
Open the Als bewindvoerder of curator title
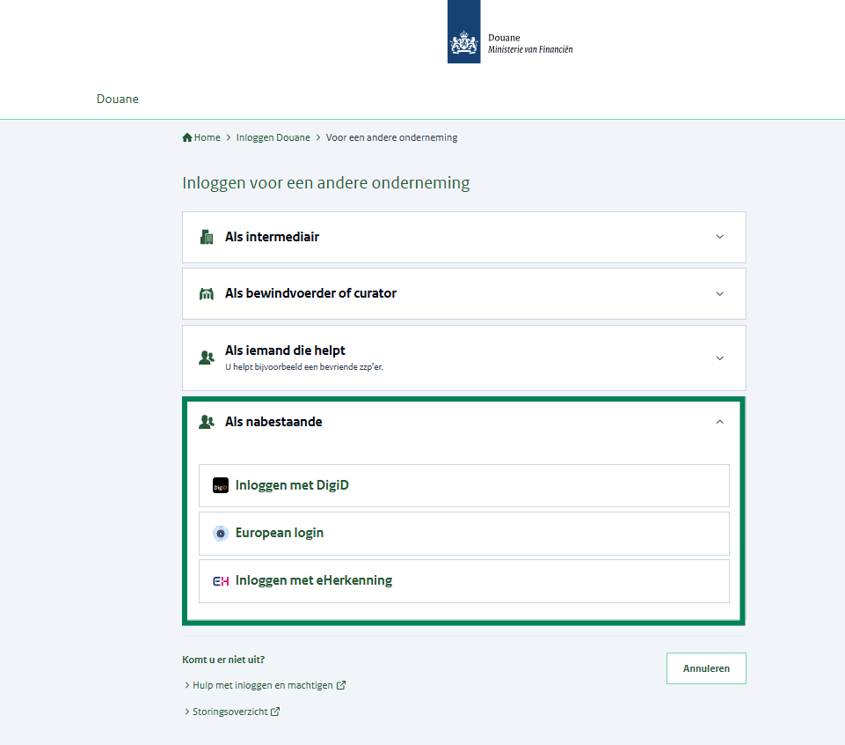[x=311, y=293]
